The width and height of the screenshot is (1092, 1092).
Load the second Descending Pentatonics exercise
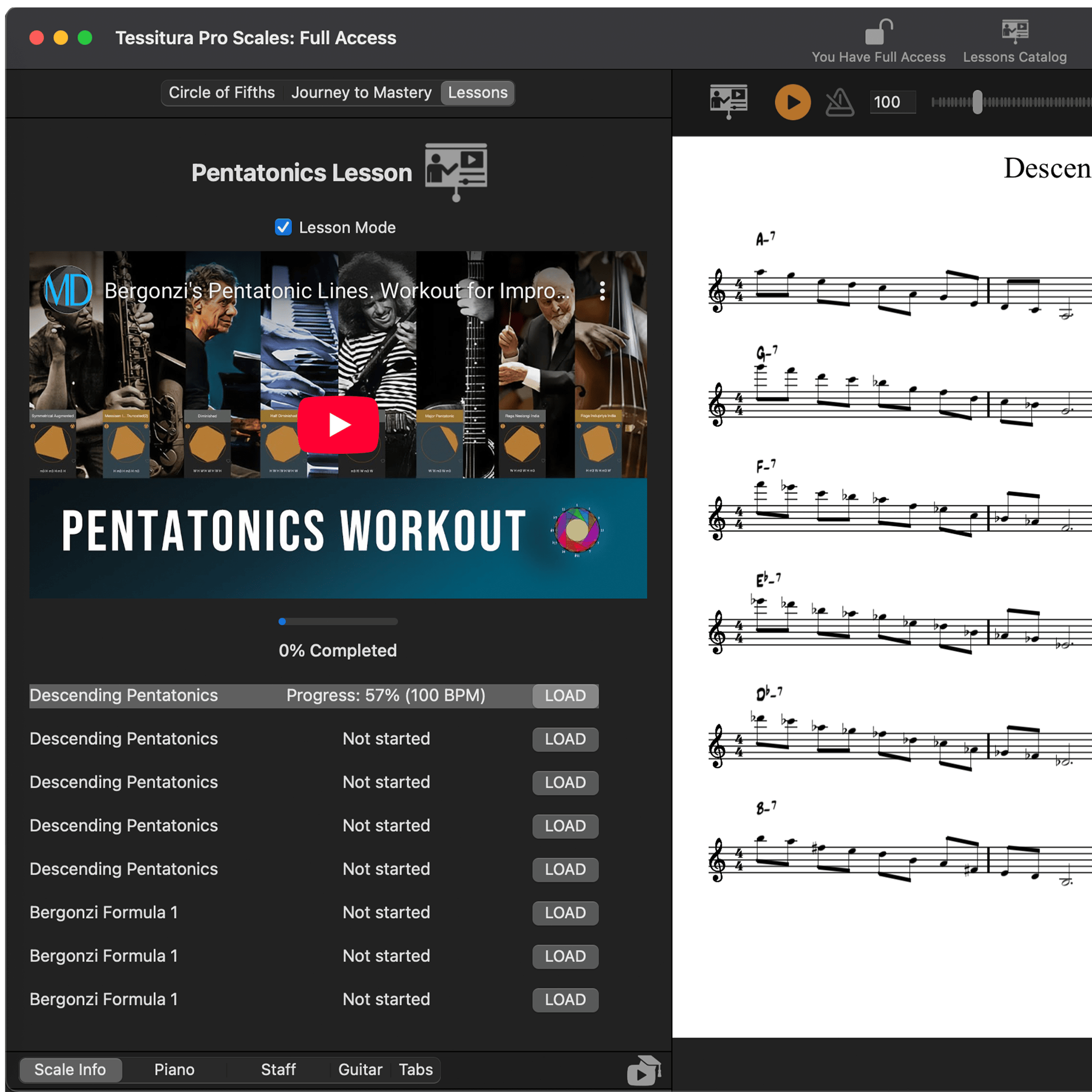[565, 739]
